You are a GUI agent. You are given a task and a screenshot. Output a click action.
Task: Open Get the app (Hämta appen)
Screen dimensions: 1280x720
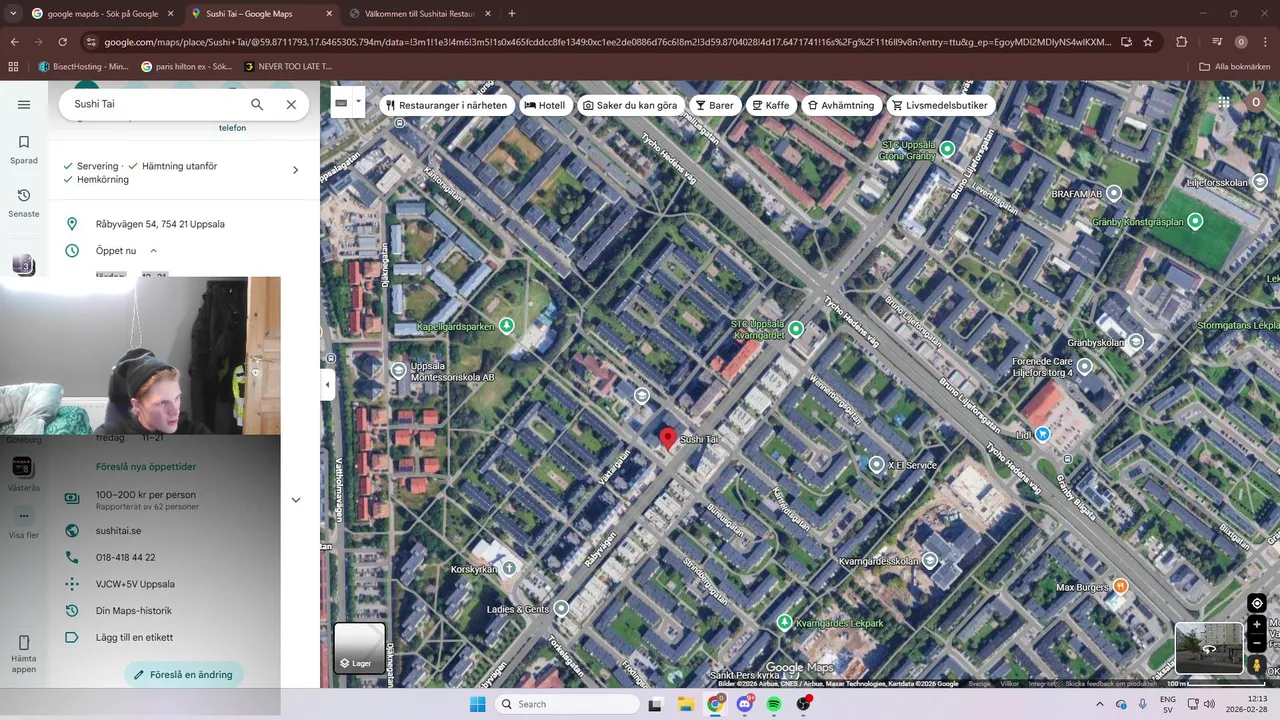click(x=24, y=653)
